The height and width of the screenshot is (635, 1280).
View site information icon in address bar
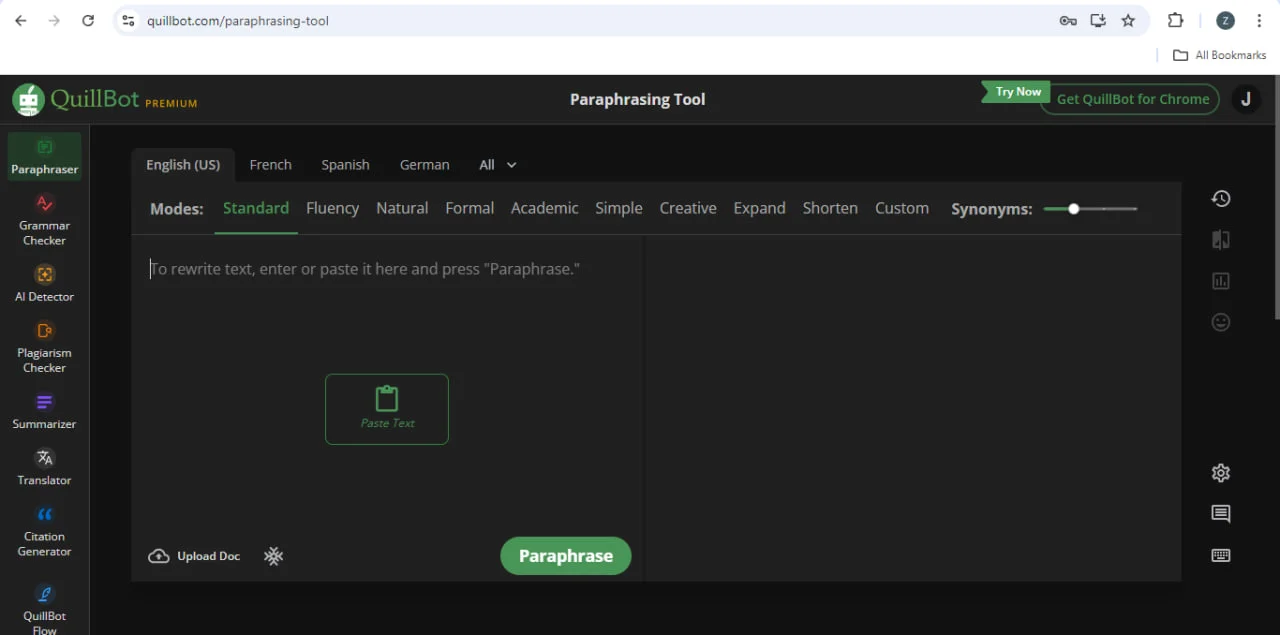point(127,20)
